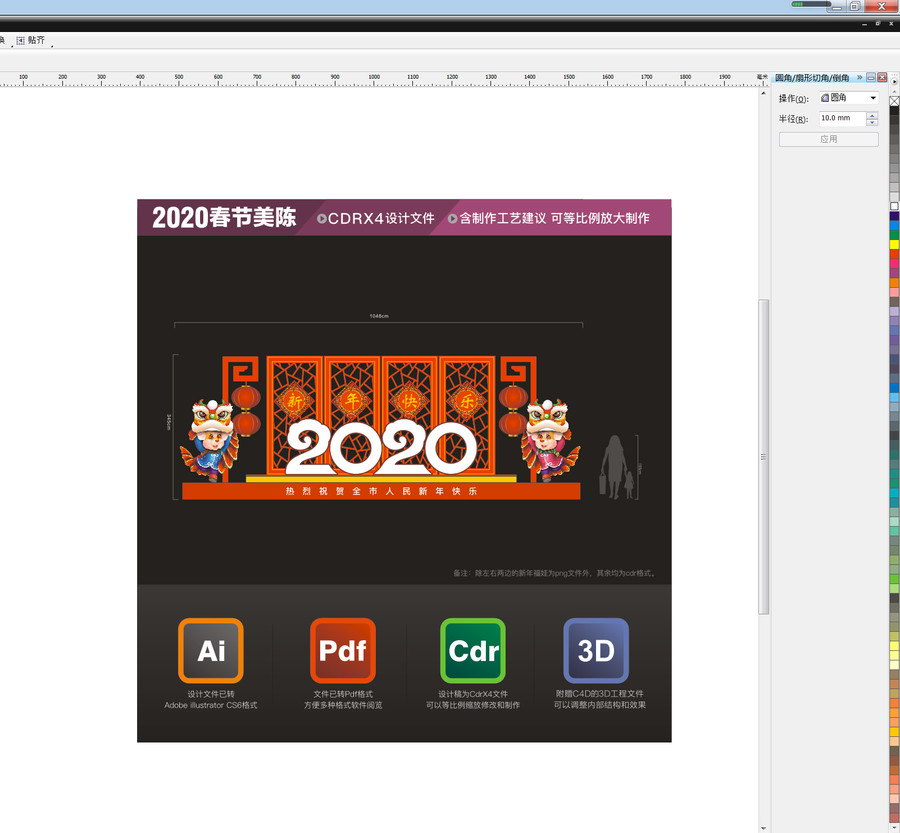Pick the black swatch below no-color
The width and height of the screenshot is (900, 833).
894,111
